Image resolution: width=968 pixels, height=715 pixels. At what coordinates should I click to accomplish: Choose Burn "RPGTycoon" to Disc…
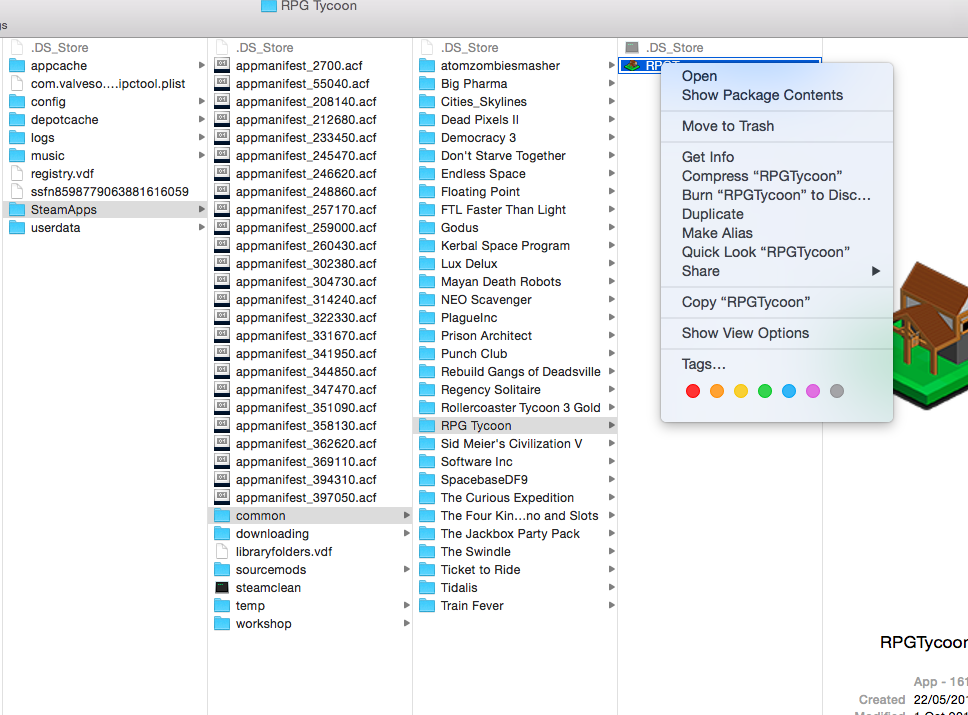777,195
